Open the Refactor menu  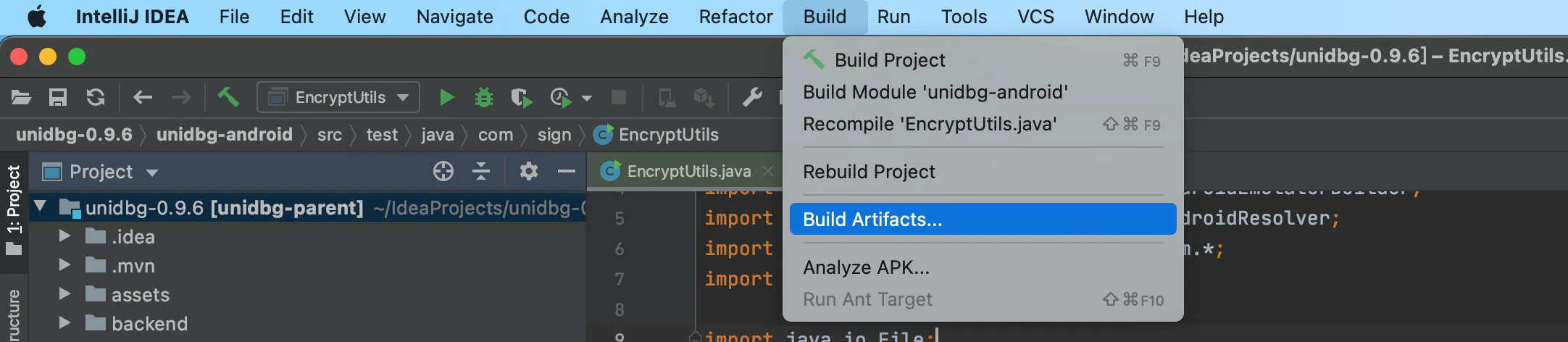coord(735,16)
